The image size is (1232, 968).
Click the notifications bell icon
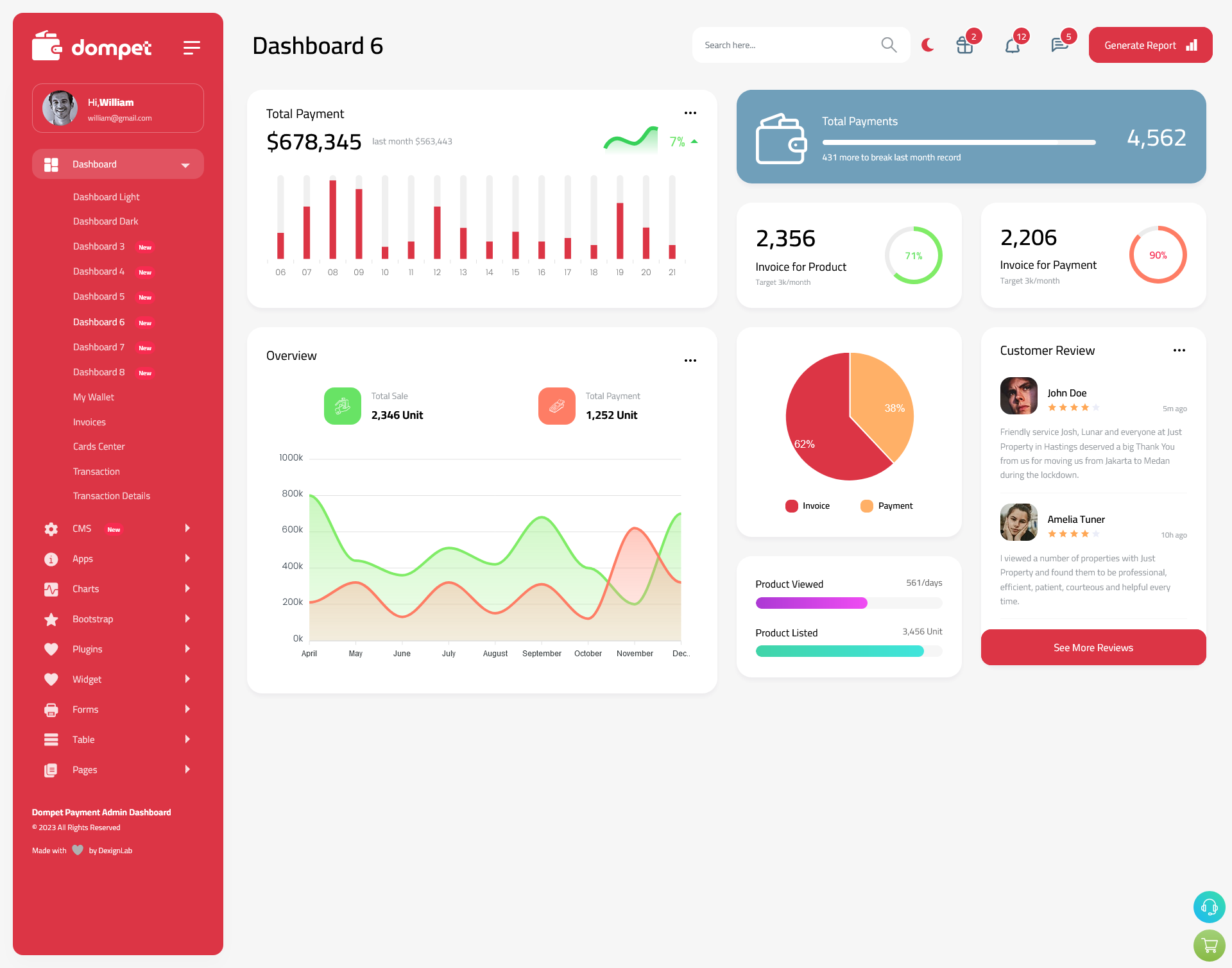click(1012, 45)
